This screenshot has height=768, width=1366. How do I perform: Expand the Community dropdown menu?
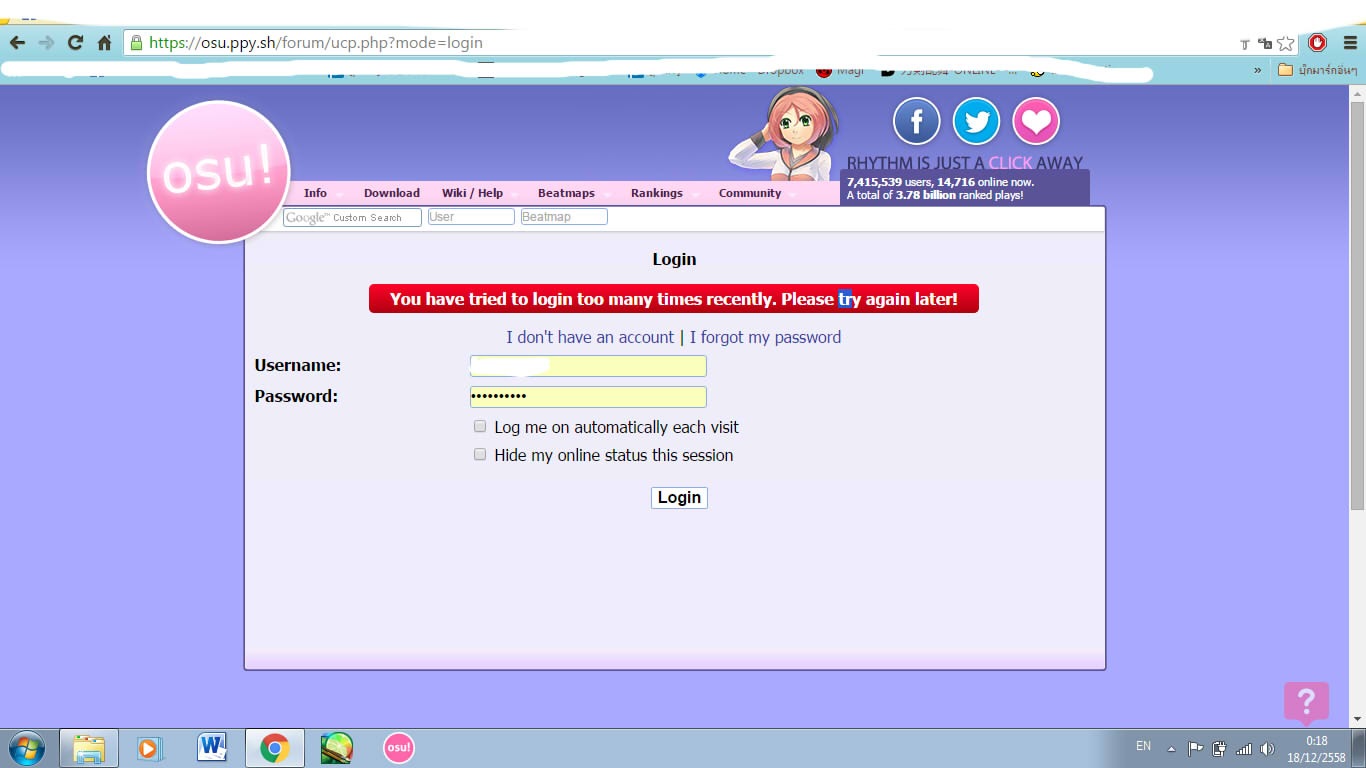pos(757,193)
